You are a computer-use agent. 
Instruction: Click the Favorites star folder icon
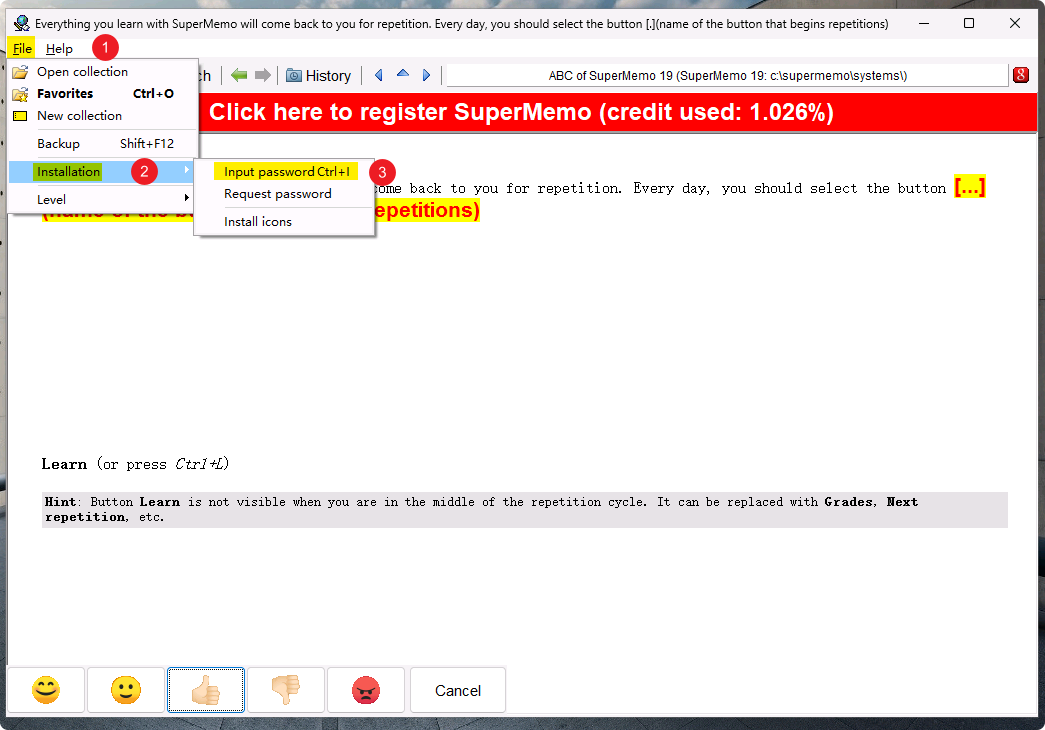coord(21,94)
